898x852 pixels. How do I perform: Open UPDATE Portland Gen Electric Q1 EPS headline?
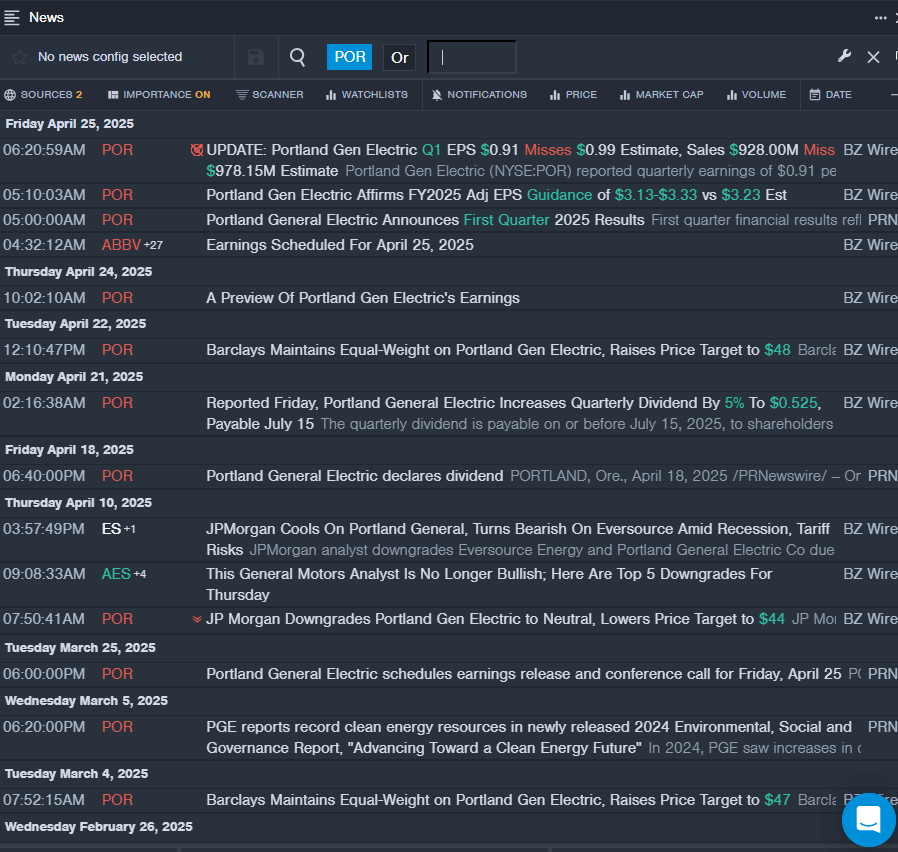click(x=520, y=160)
